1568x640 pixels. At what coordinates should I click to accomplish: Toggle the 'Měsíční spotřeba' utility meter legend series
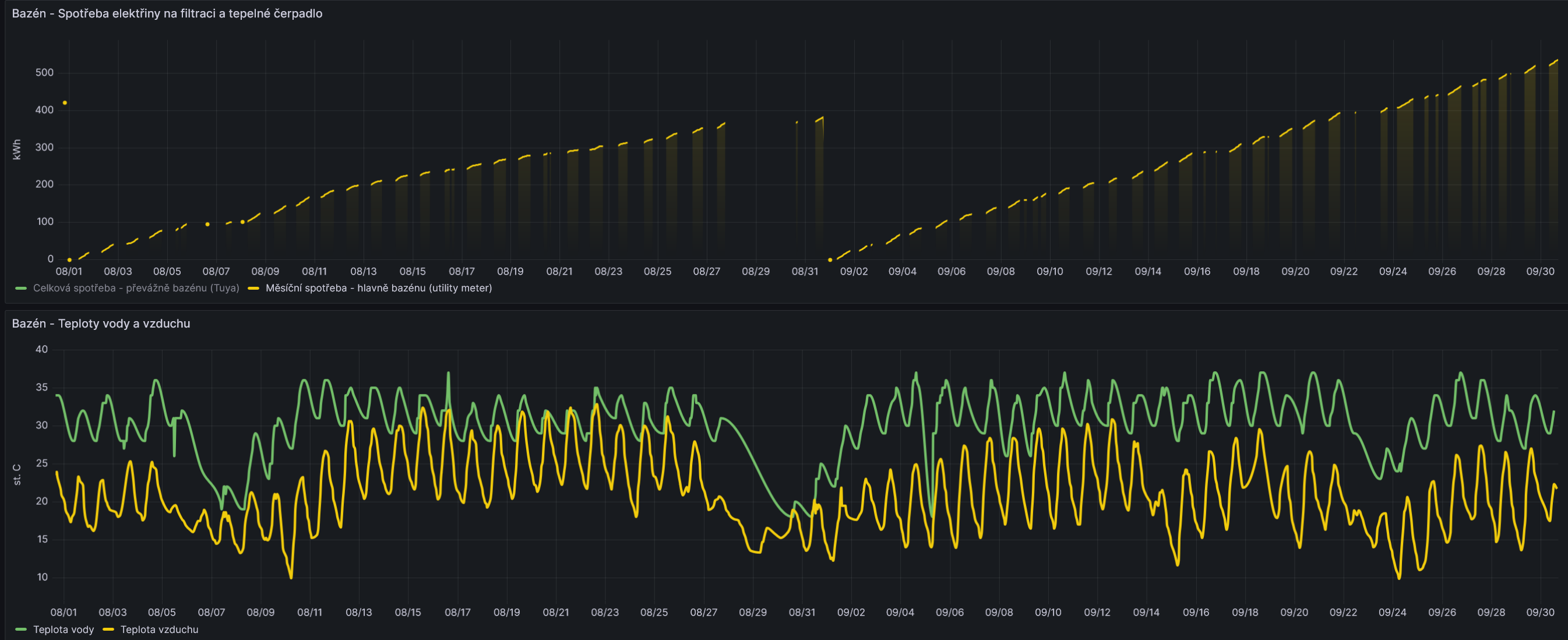tap(378, 288)
